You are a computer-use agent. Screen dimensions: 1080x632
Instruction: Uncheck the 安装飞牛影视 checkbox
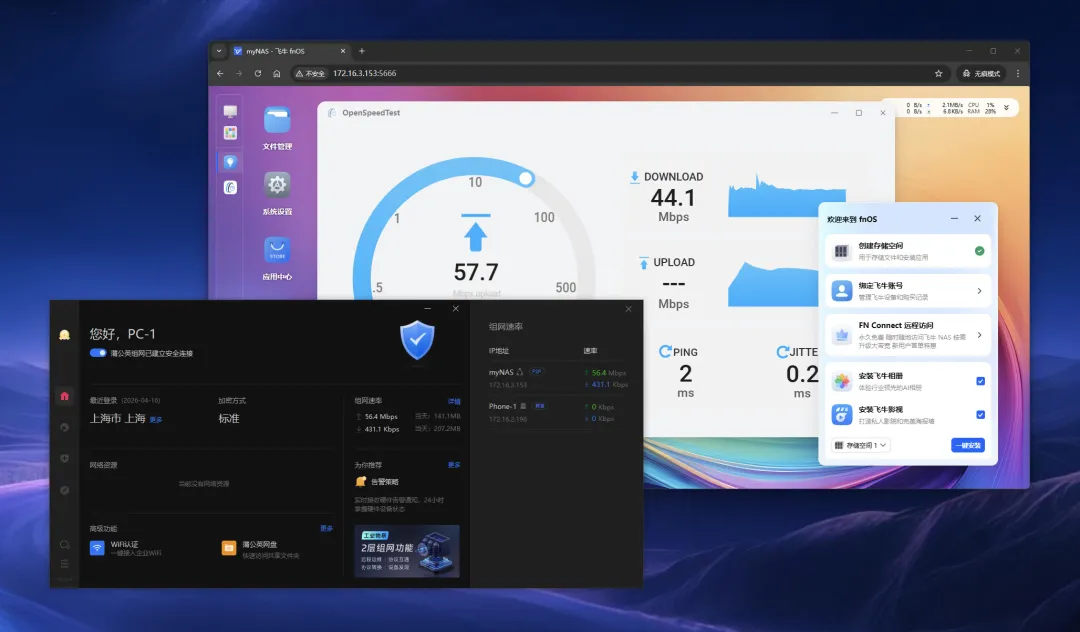click(980, 414)
